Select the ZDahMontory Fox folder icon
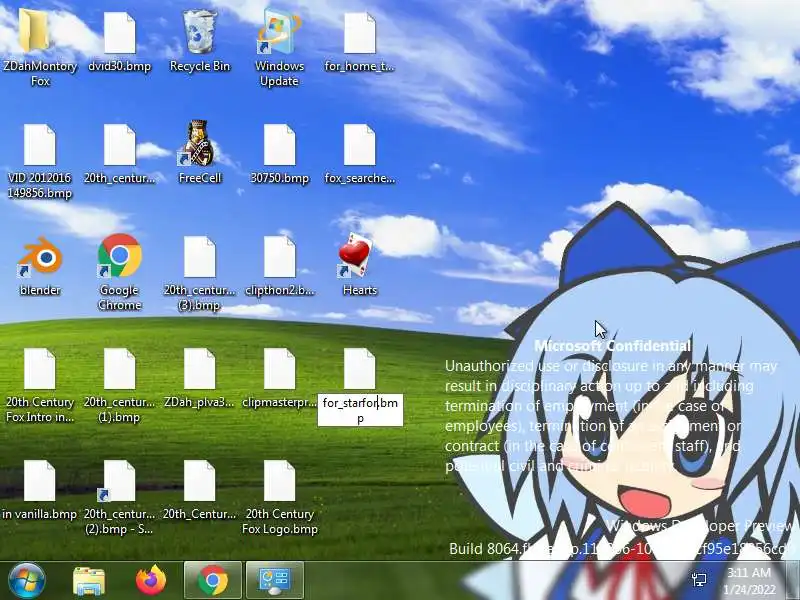This screenshot has height=600, width=800. 34,32
